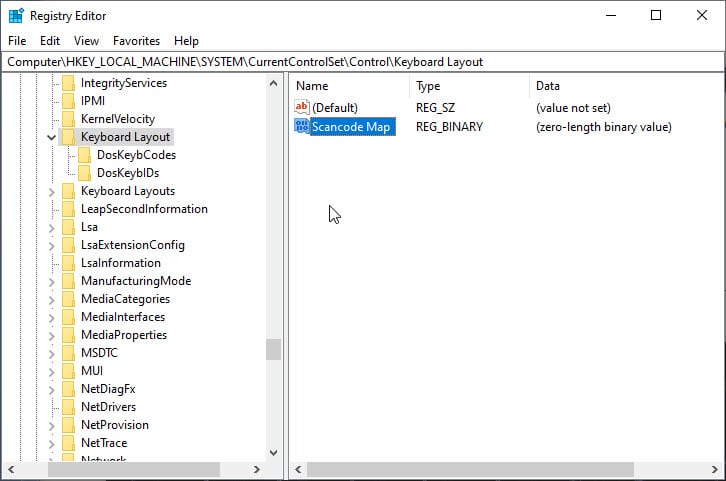Open the File menu

pyautogui.click(x=17, y=41)
